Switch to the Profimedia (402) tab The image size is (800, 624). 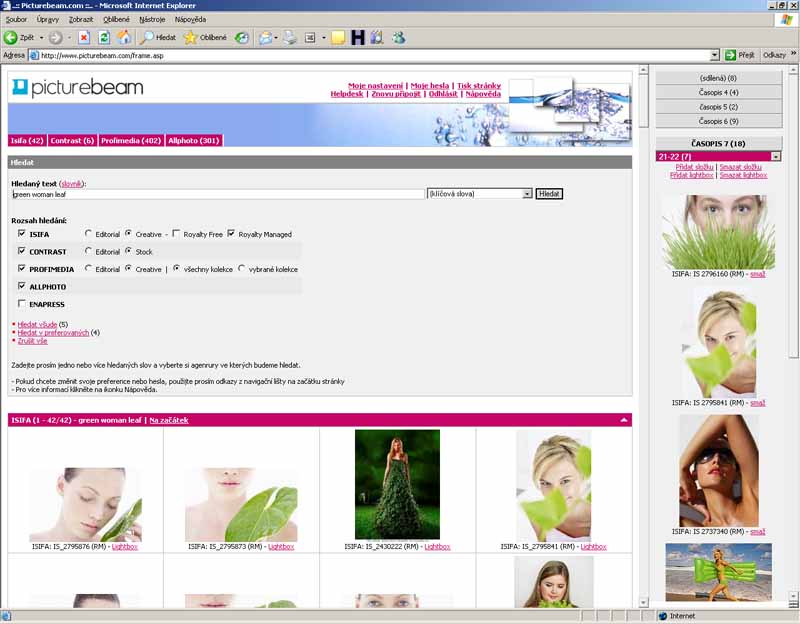(x=131, y=141)
